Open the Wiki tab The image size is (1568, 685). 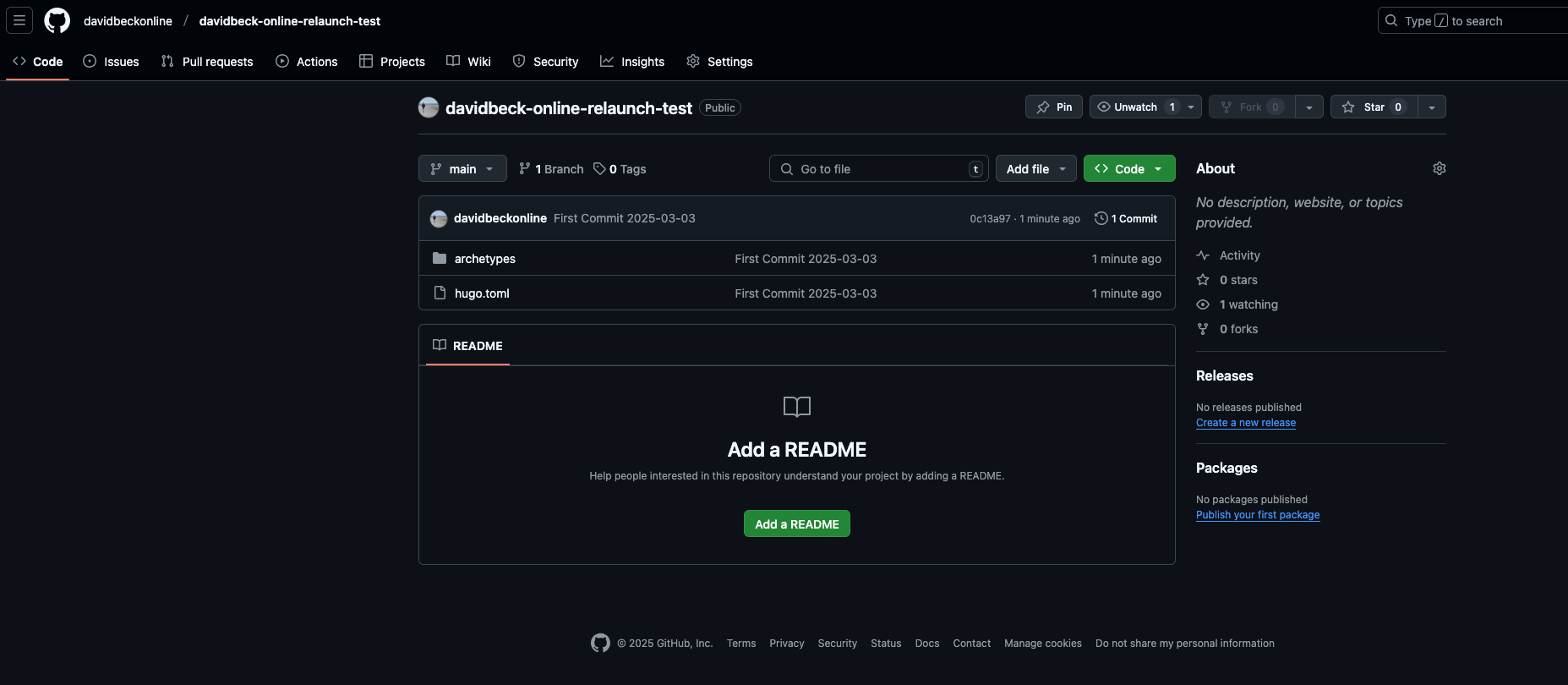pos(469,61)
